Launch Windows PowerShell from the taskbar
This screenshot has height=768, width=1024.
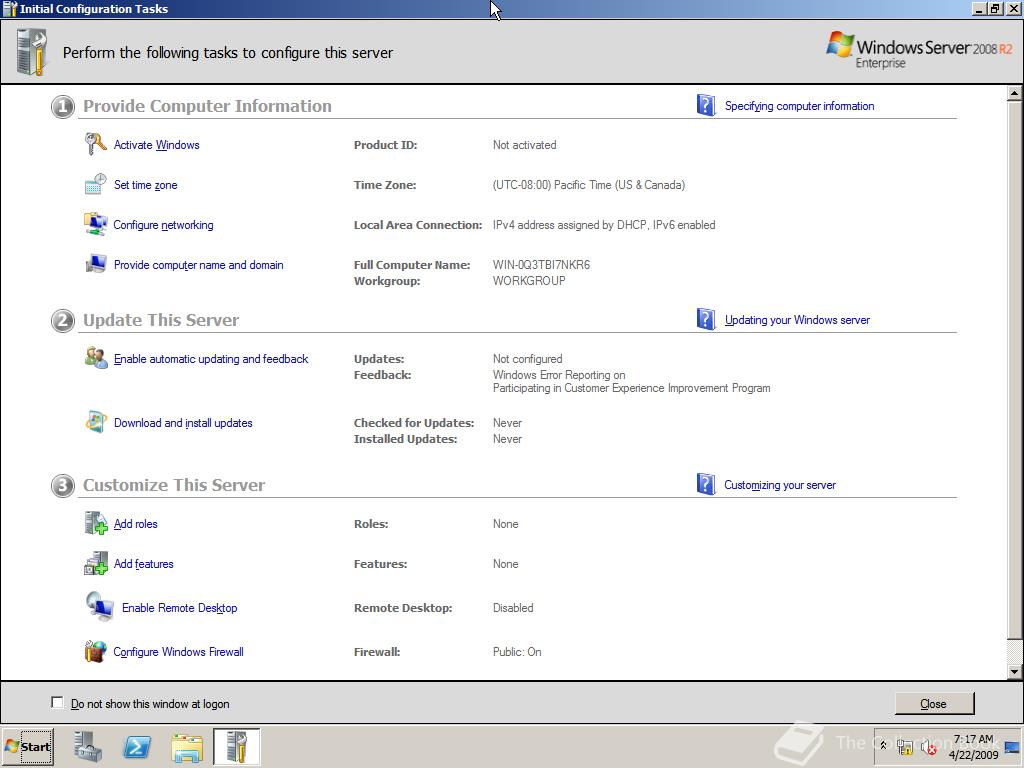pos(137,747)
